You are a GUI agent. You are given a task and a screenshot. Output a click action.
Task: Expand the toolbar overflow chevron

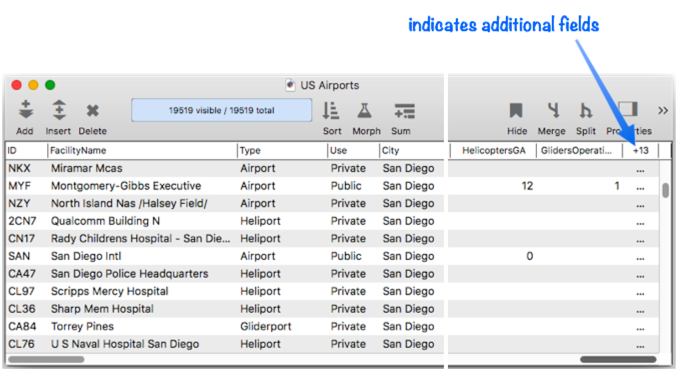(x=663, y=111)
